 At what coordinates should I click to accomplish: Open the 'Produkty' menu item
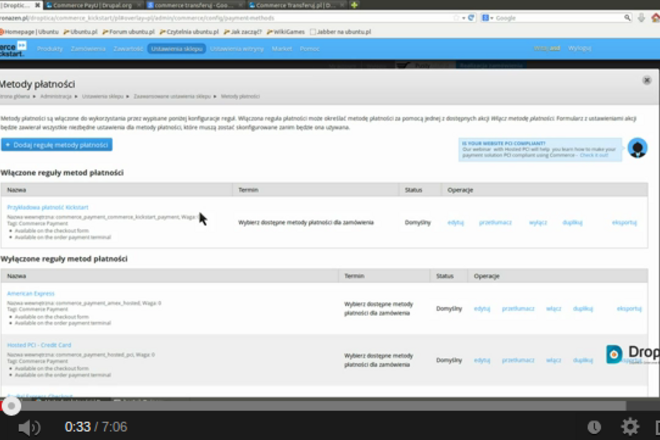pyautogui.click(x=50, y=48)
